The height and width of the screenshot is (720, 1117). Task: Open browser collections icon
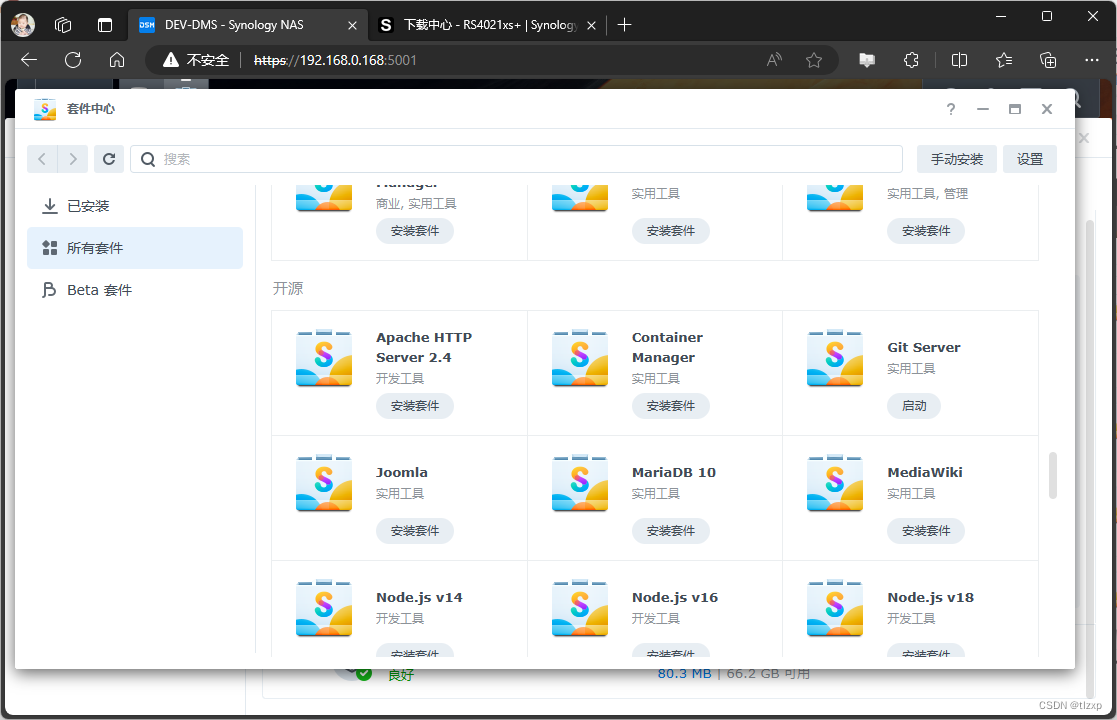(1048, 61)
